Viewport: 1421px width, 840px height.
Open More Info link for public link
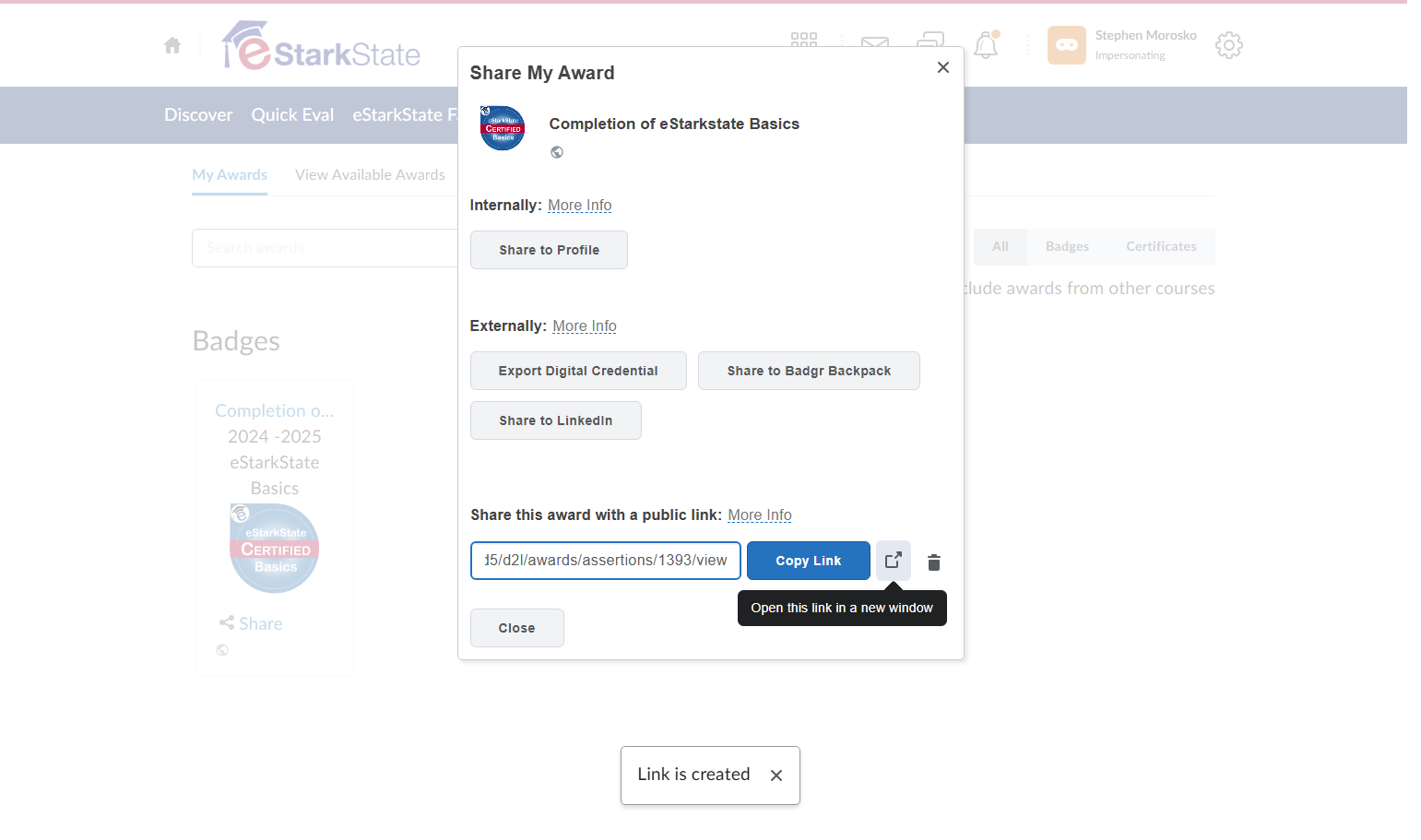point(760,515)
